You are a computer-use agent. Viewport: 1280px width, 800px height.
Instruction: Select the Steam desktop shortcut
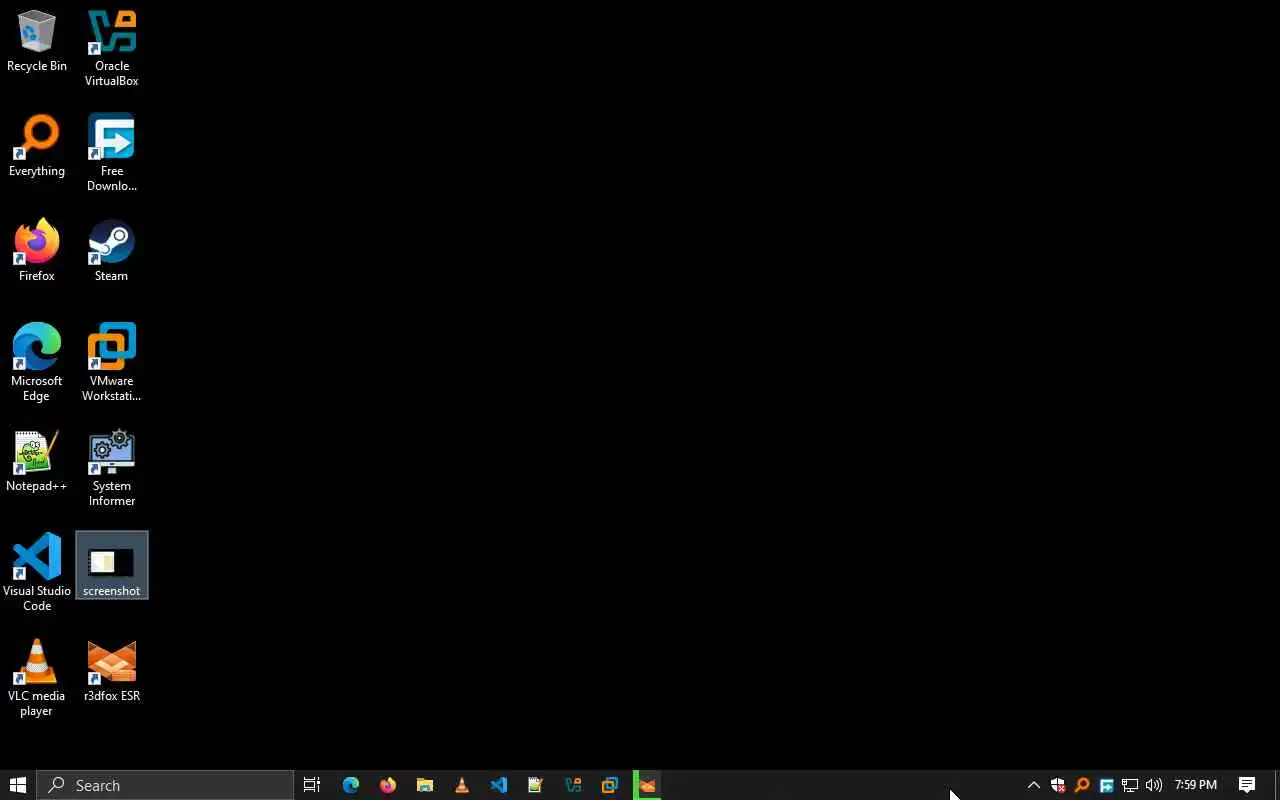[111, 251]
